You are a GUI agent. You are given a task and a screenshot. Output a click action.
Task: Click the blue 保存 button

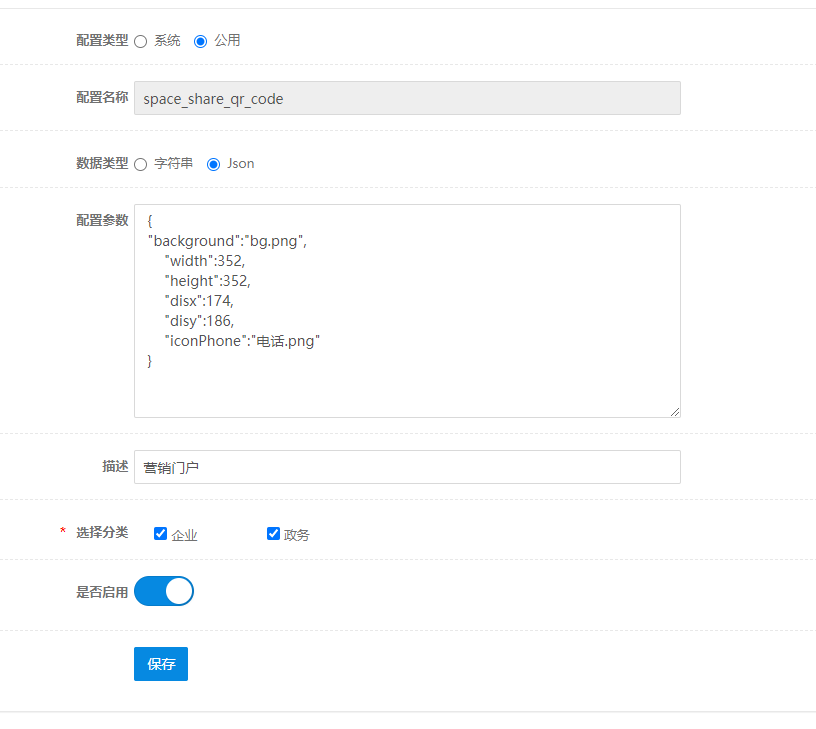point(161,664)
